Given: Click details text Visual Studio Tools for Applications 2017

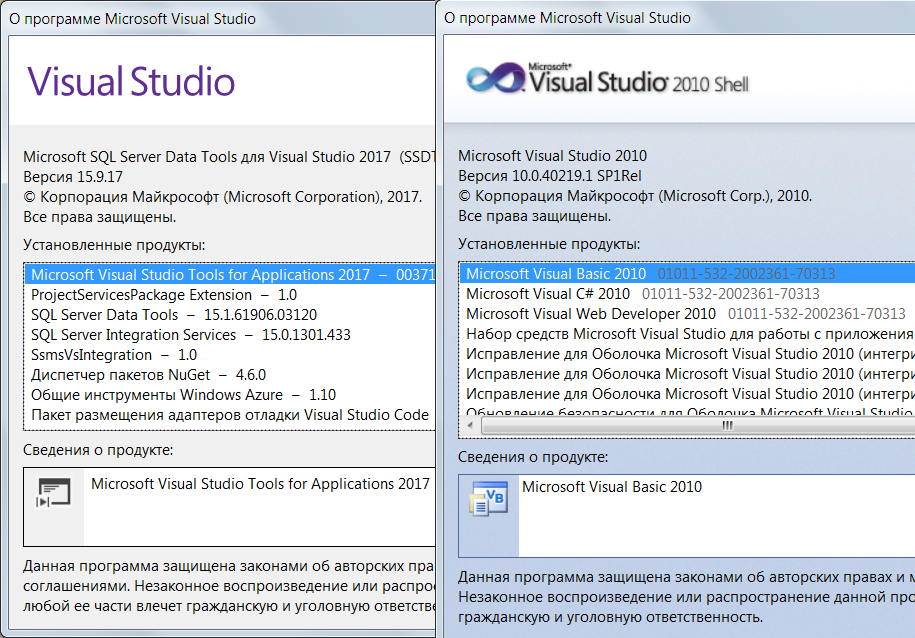Looking at the screenshot, I should (x=260, y=484).
